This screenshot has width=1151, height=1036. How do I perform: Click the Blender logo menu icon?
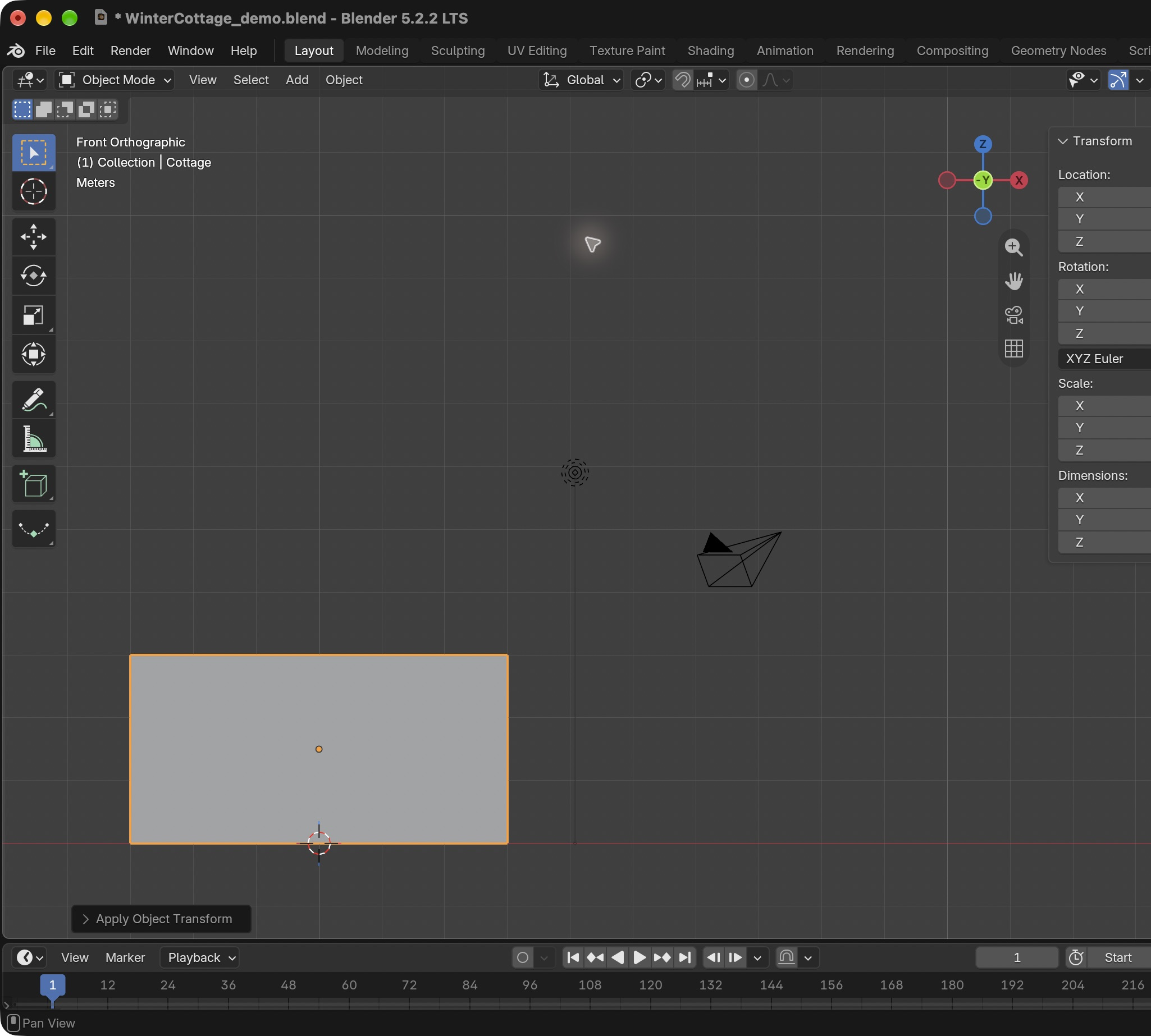(15, 51)
